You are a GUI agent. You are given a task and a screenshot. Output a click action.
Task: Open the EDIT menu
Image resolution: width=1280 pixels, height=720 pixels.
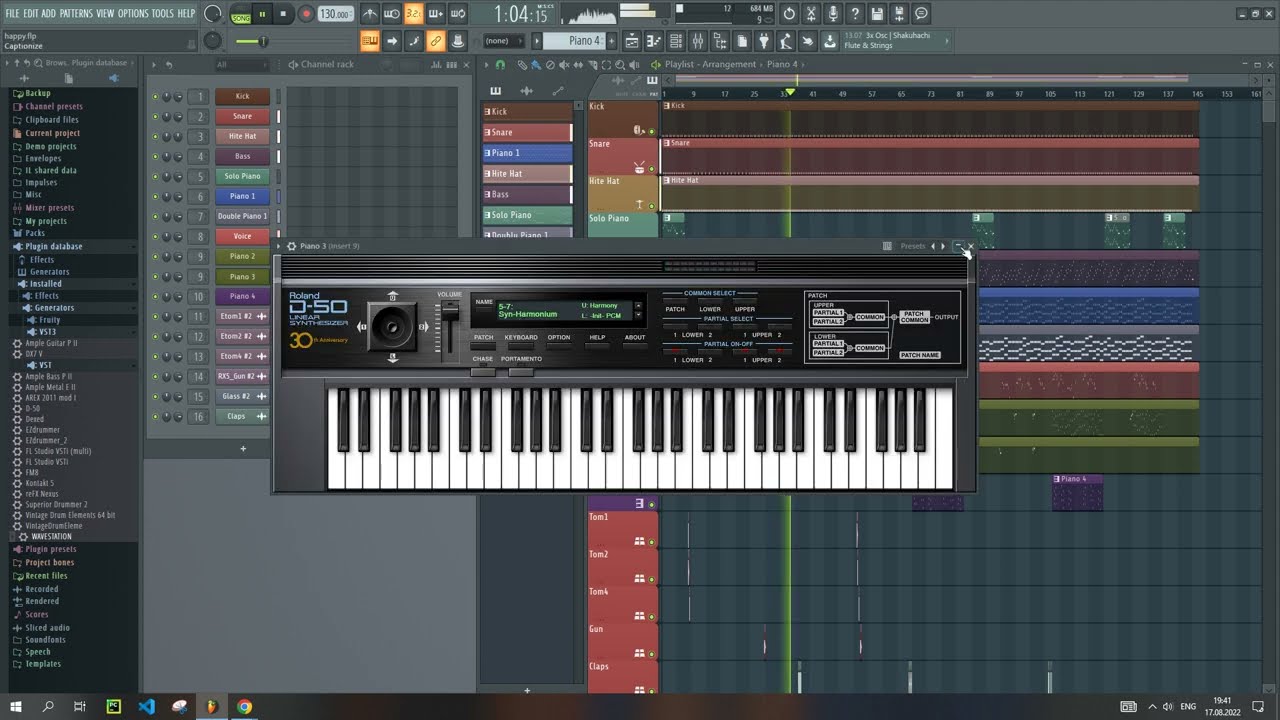(31, 14)
